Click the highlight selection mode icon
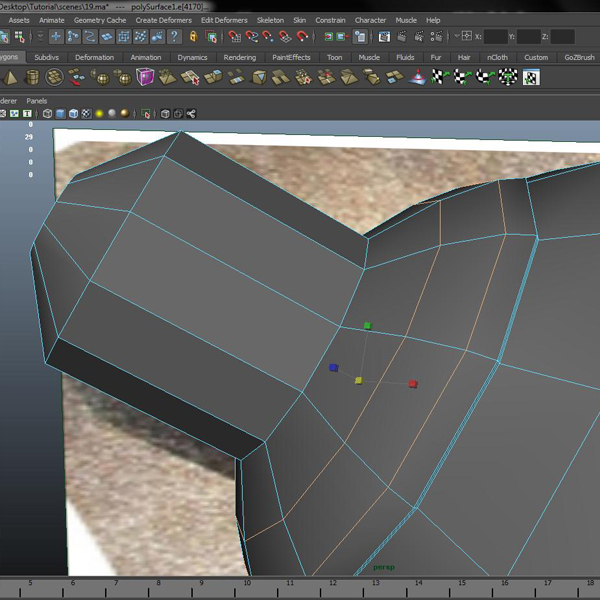Screen dimensions: 600x600 coord(211,37)
